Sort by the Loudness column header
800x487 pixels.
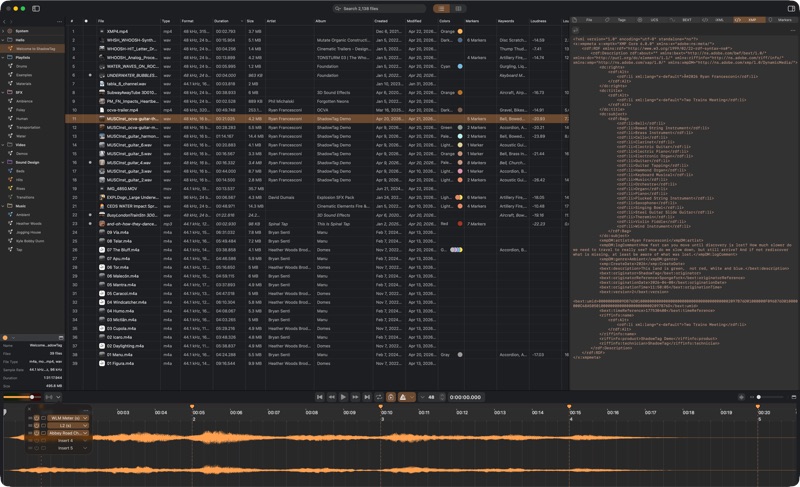click(545, 21)
